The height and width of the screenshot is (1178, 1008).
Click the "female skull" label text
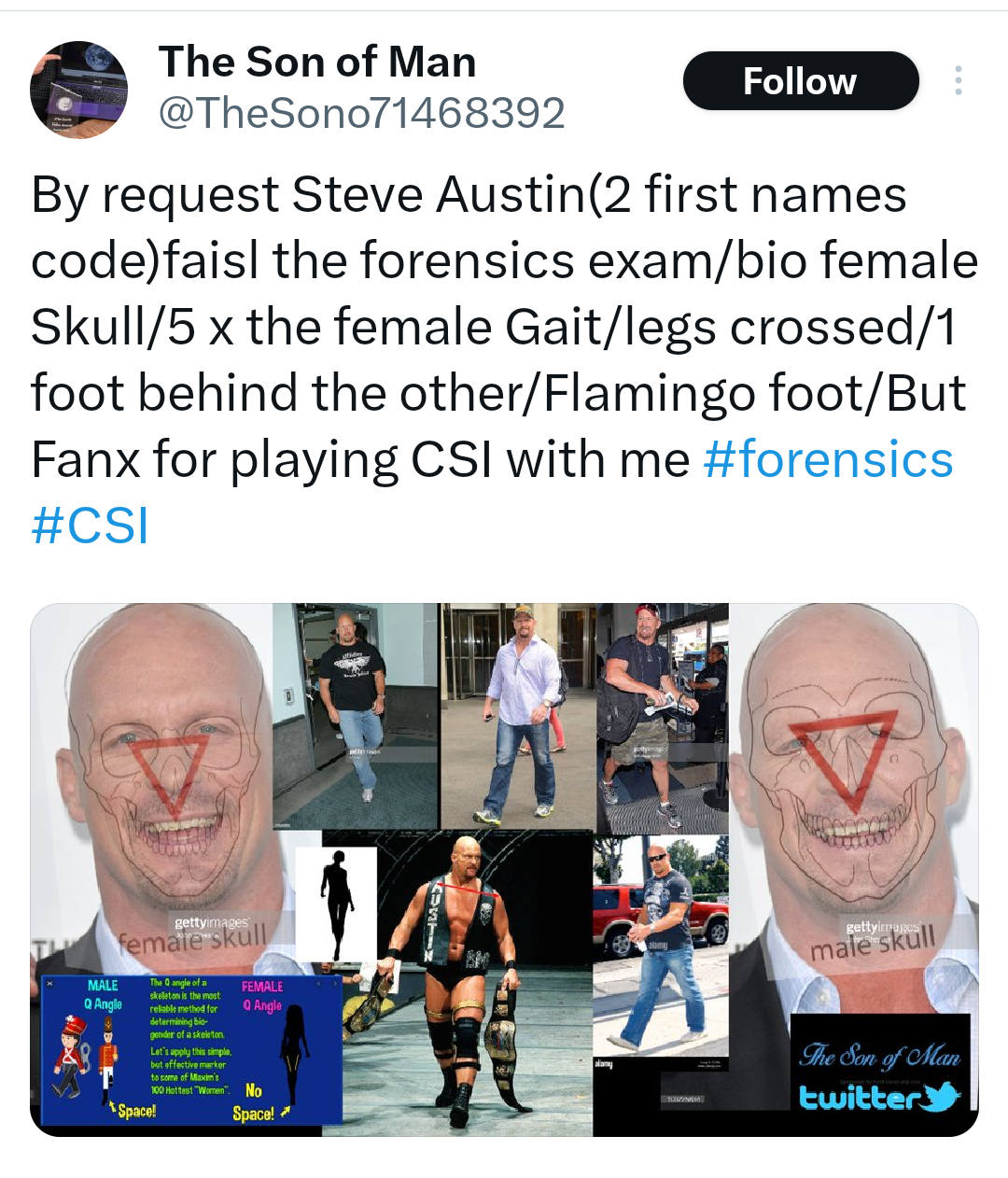[192, 937]
